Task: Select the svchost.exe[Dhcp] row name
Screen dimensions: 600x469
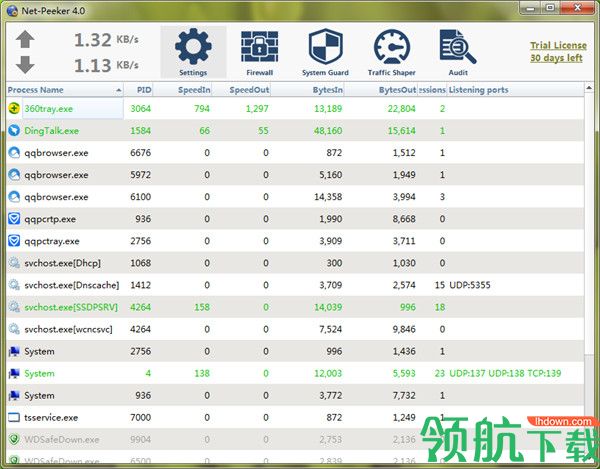Action: [63, 263]
